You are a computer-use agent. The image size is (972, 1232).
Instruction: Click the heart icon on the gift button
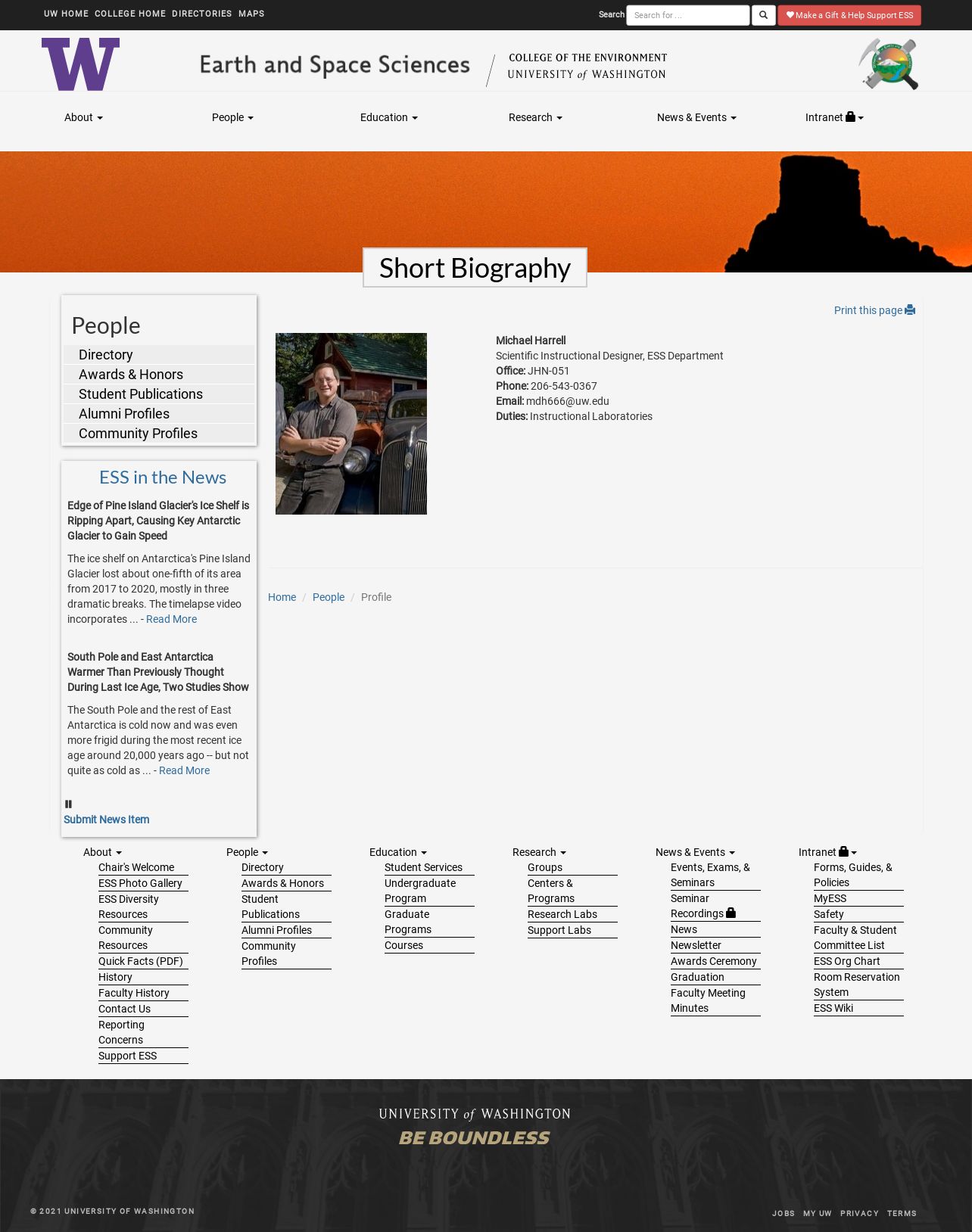(790, 15)
